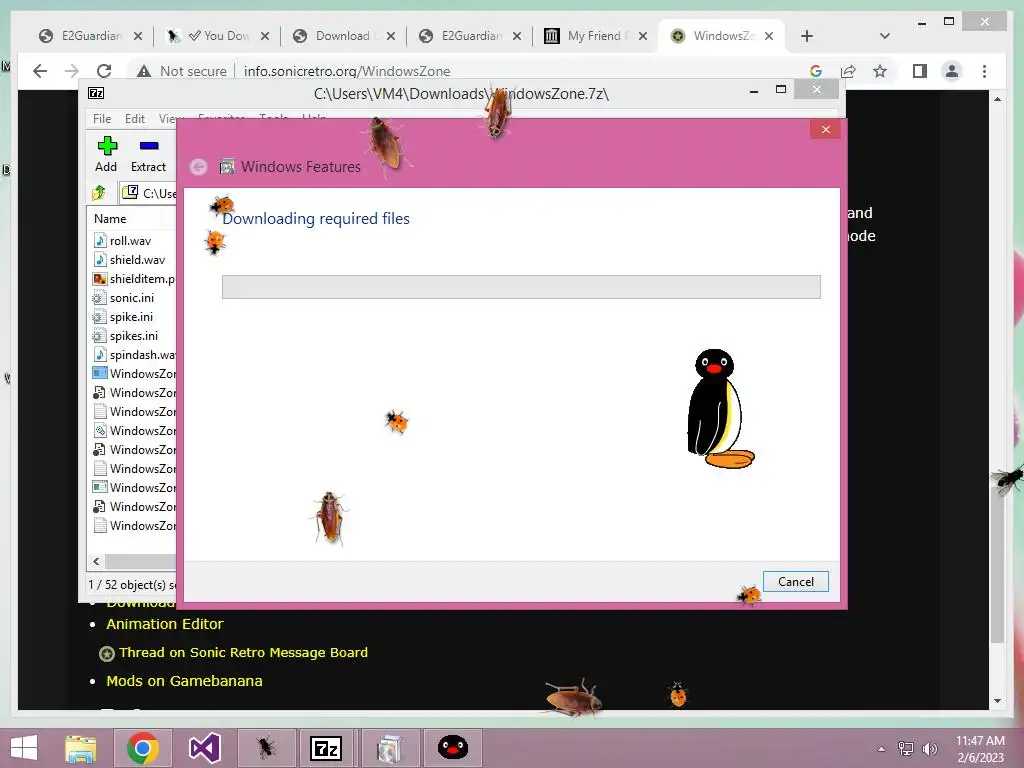Click the share page icon
The height and width of the screenshot is (768, 1024).
pyautogui.click(x=848, y=71)
